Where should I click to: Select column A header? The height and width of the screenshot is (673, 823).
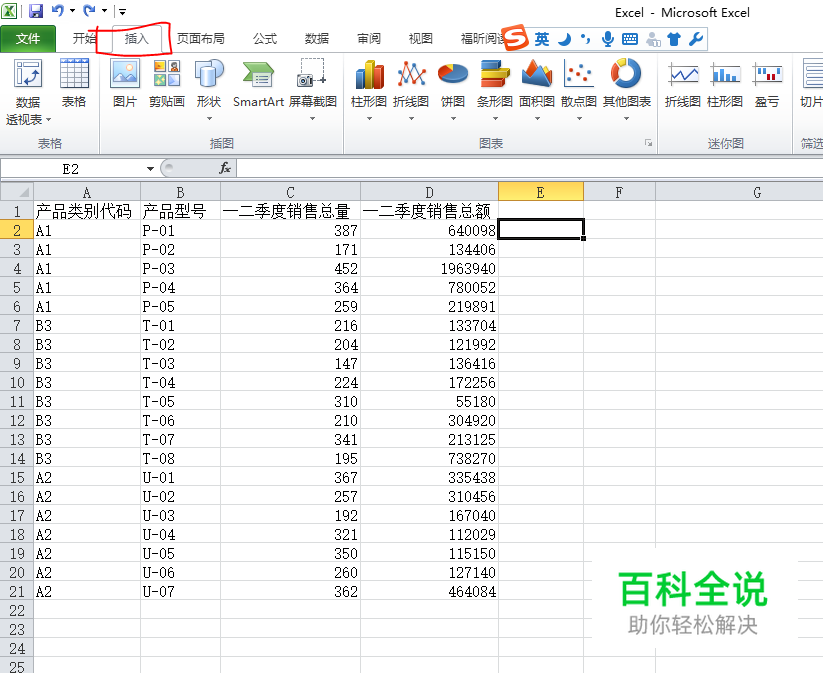coord(87,192)
